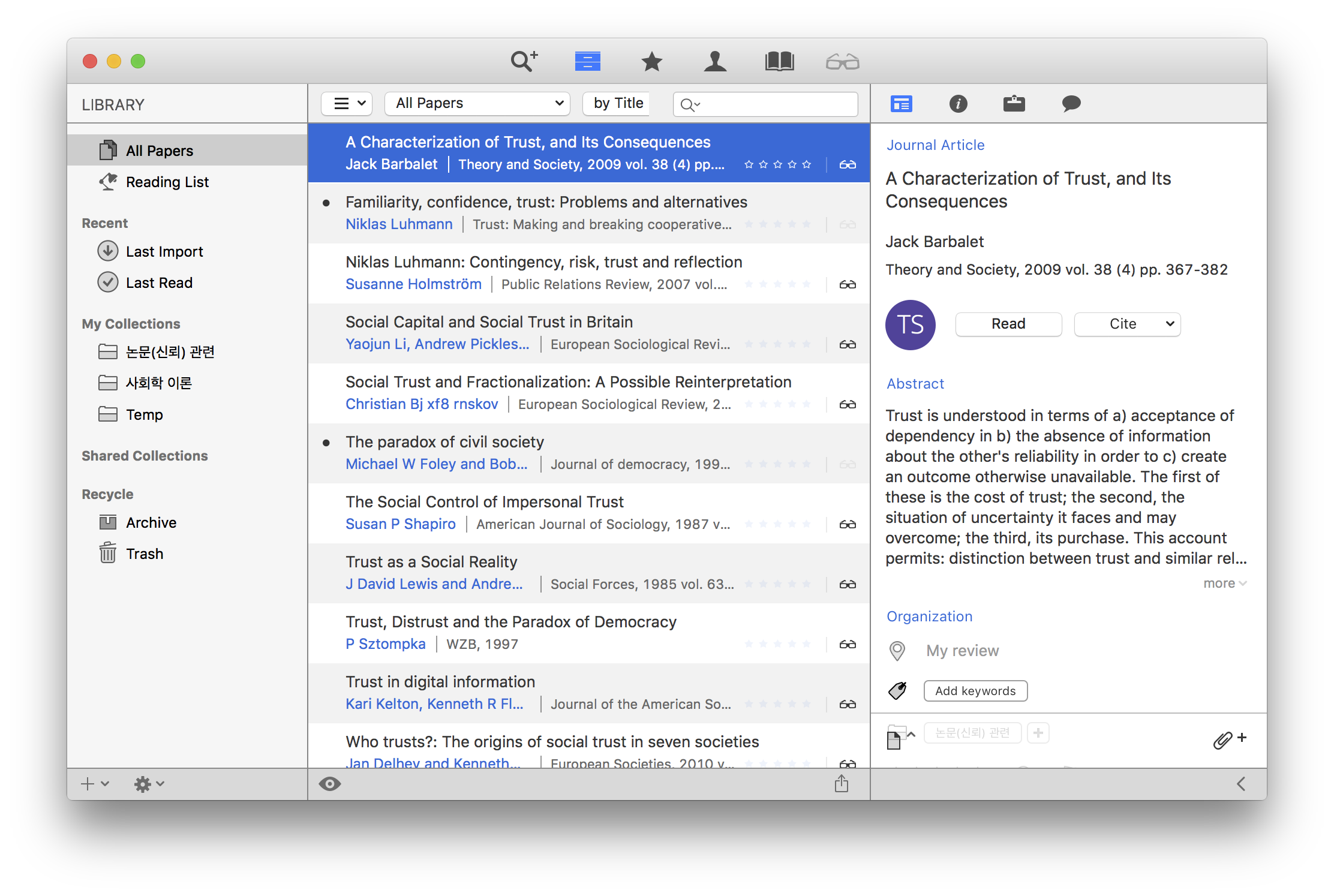Viewport: 1334px width, 896px height.
Task: Open Archive in the Recycle section
Action: [187, 522]
